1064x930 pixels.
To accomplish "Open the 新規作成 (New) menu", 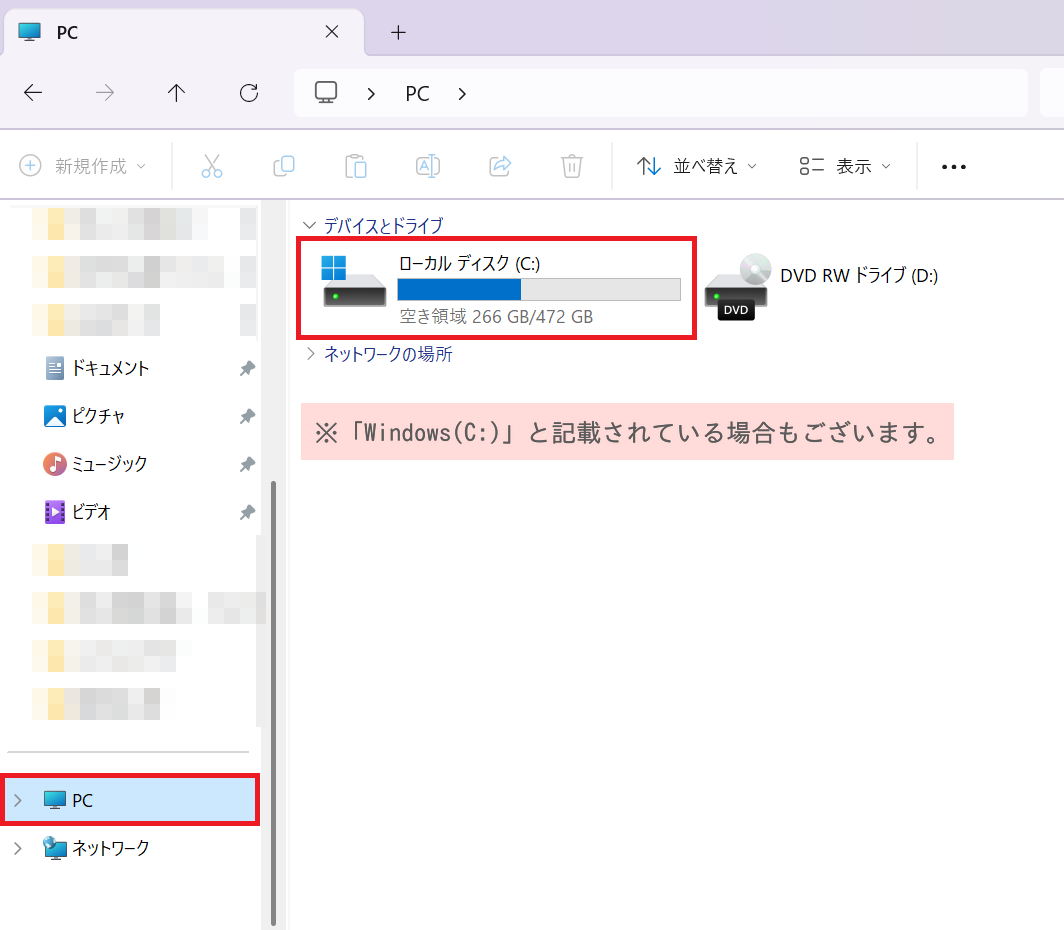I will click(85, 166).
